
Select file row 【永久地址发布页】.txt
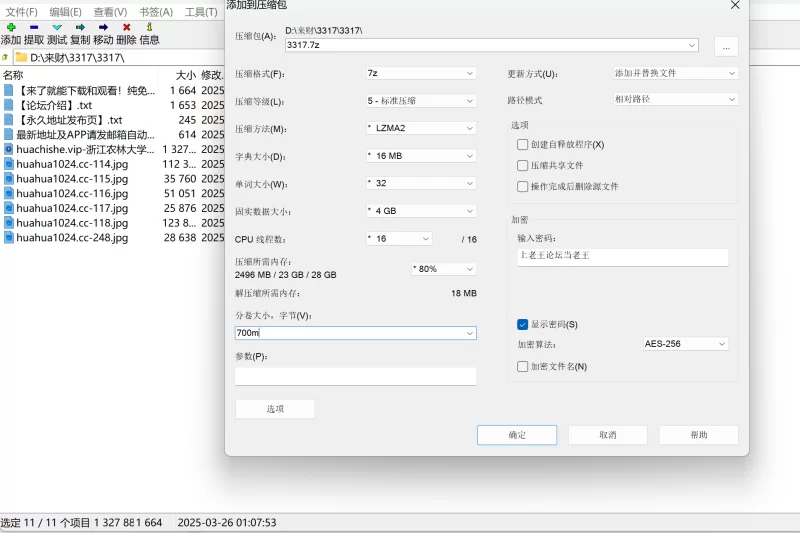pyautogui.click(x=112, y=120)
